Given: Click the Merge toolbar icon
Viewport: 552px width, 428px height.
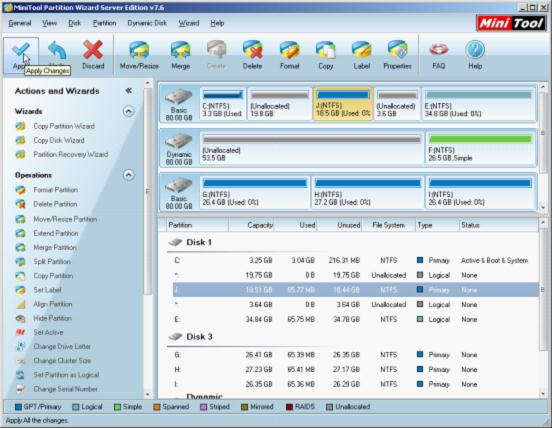Looking at the screenshot, I should point(181,50).
